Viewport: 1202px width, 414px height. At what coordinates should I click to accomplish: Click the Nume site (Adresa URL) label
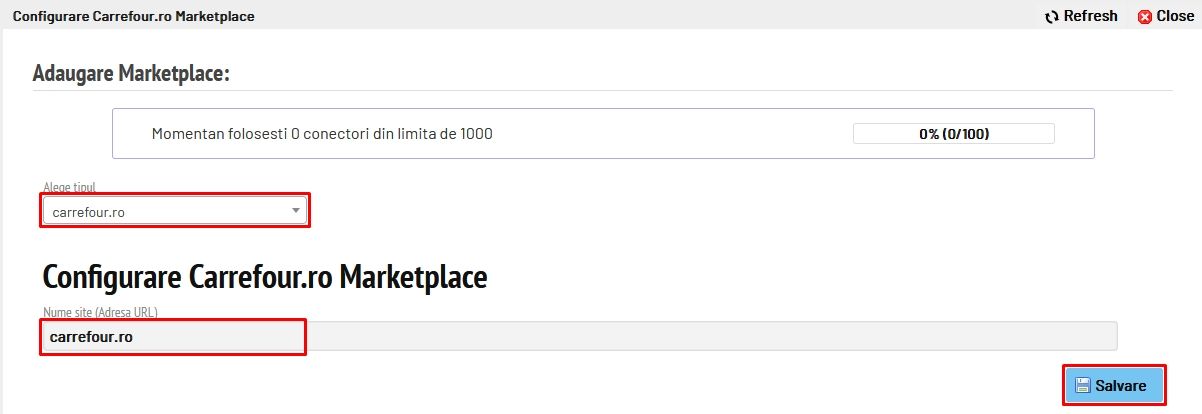[x=100, y=312]
